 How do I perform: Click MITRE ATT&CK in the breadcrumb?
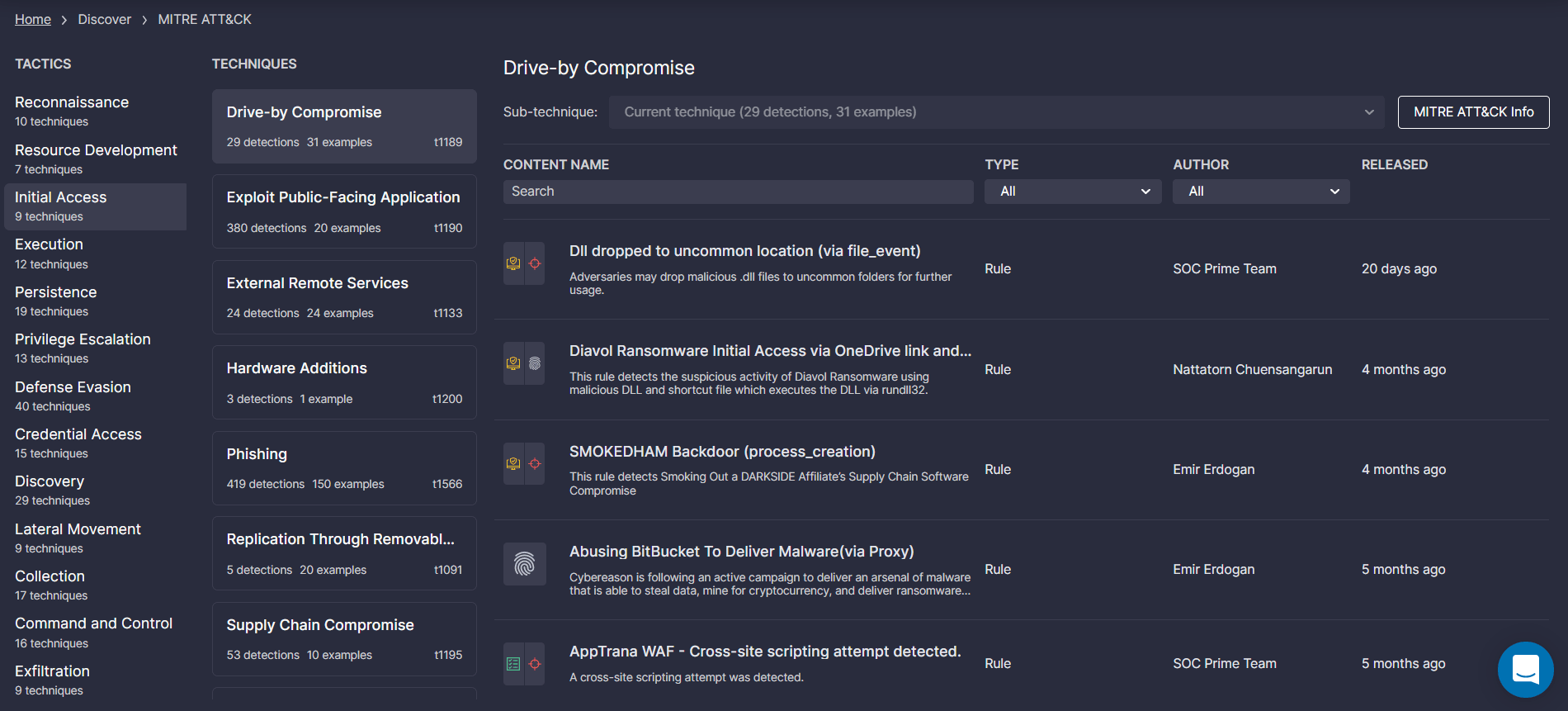[x=205, y=19]
